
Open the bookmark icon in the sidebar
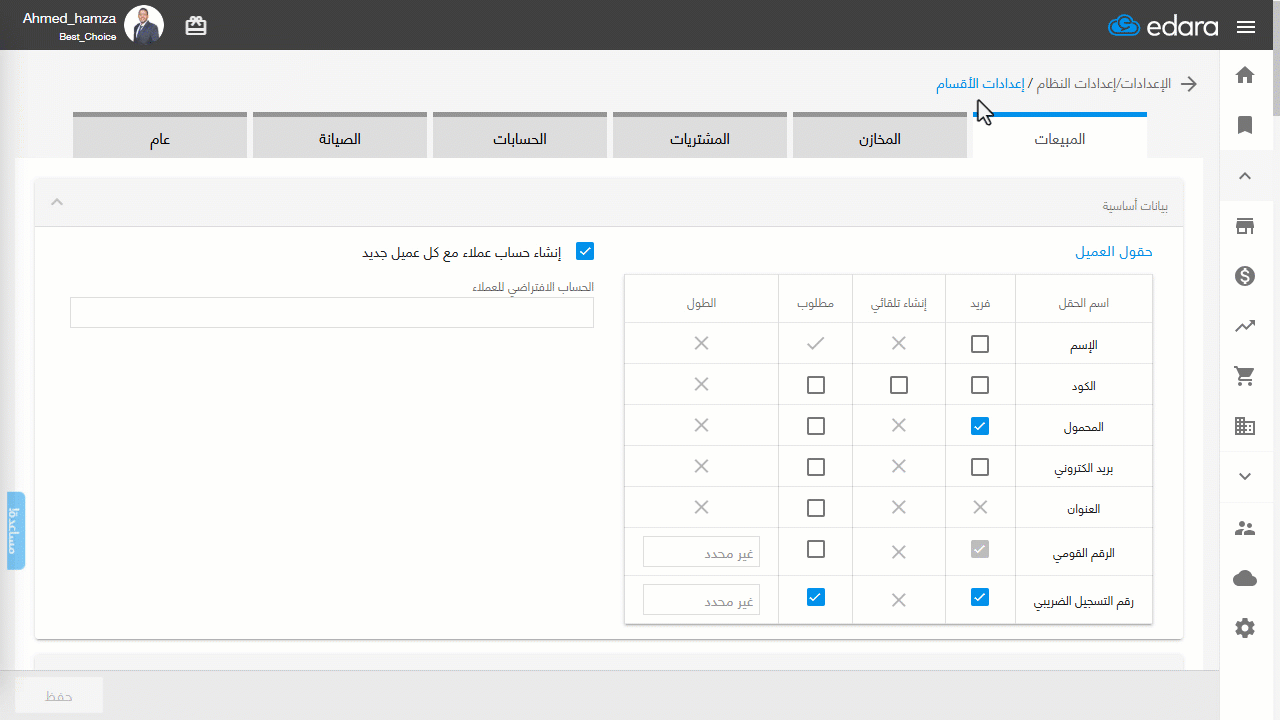click(1245, 125)
